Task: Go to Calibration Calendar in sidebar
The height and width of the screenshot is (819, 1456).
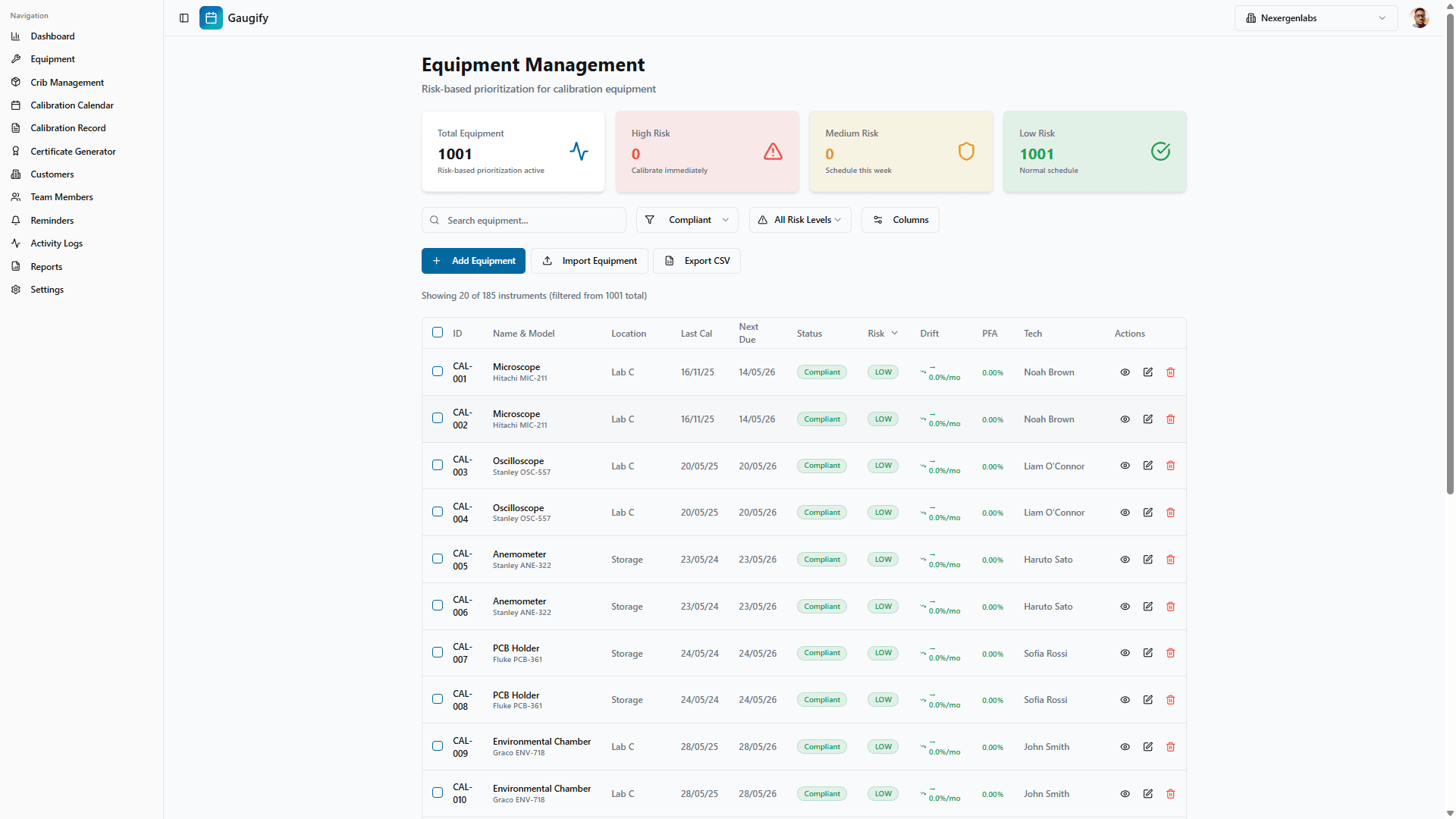Action: [72, 105]
